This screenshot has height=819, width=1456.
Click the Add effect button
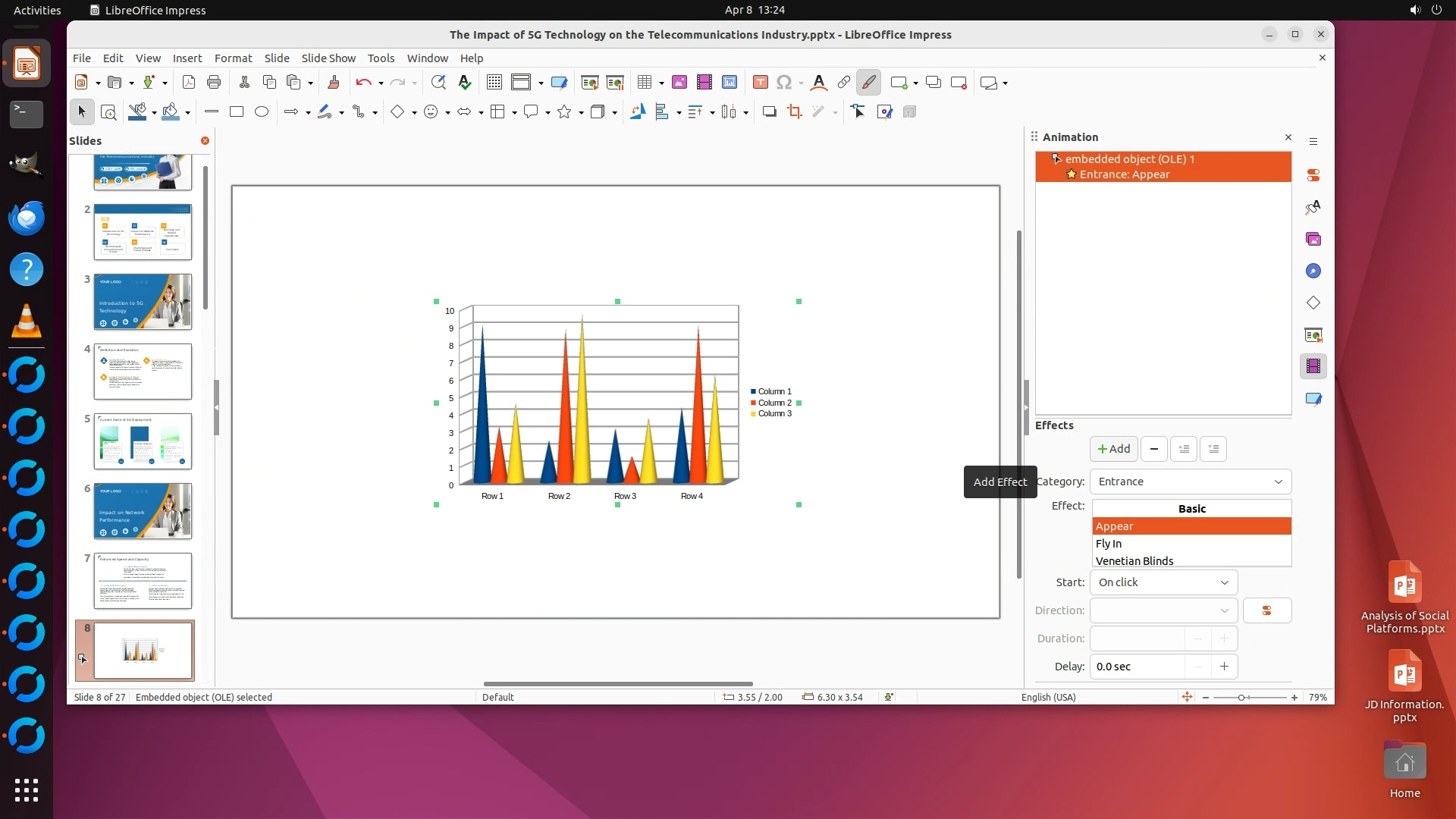click(1113, 449)
